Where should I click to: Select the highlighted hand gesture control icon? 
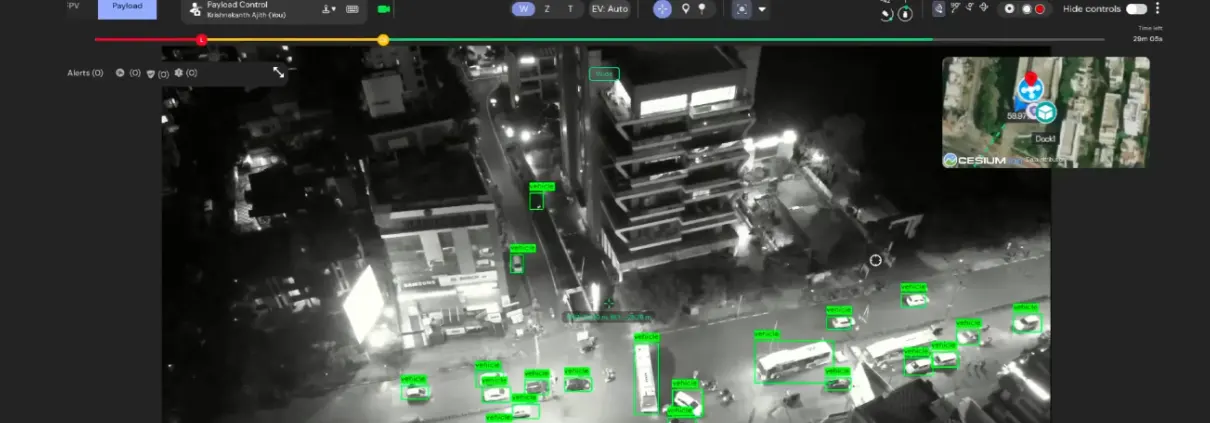(x=938, y=9)
